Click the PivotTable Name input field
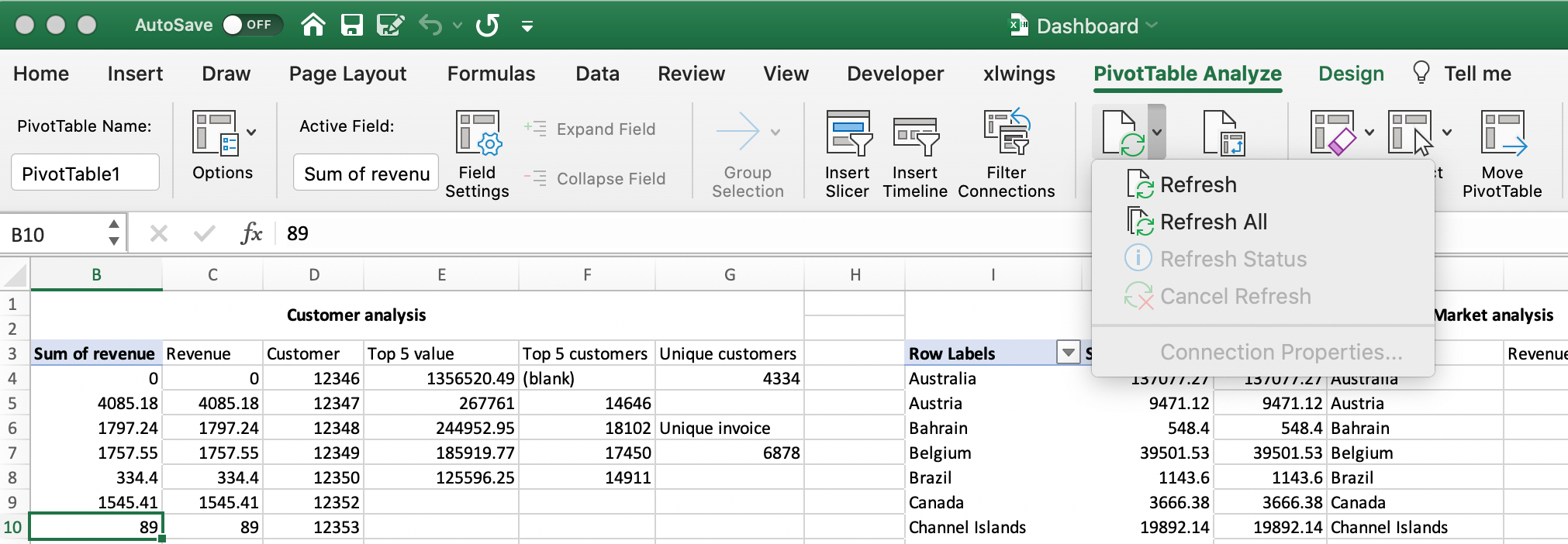Viewport: 1568px width, 544px height. (x=85, y=173)
